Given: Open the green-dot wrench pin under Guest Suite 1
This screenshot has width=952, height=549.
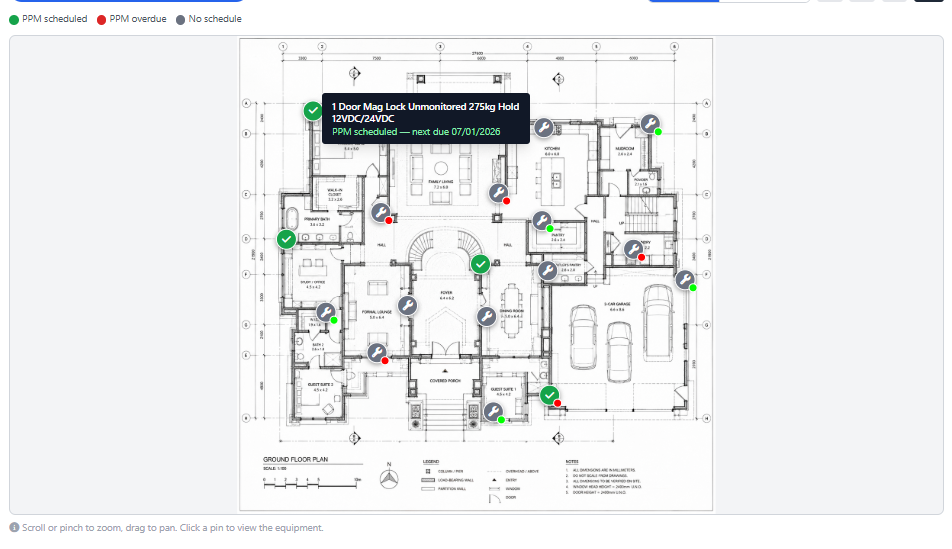Looking at the screenshot, I should click(494, 412).
